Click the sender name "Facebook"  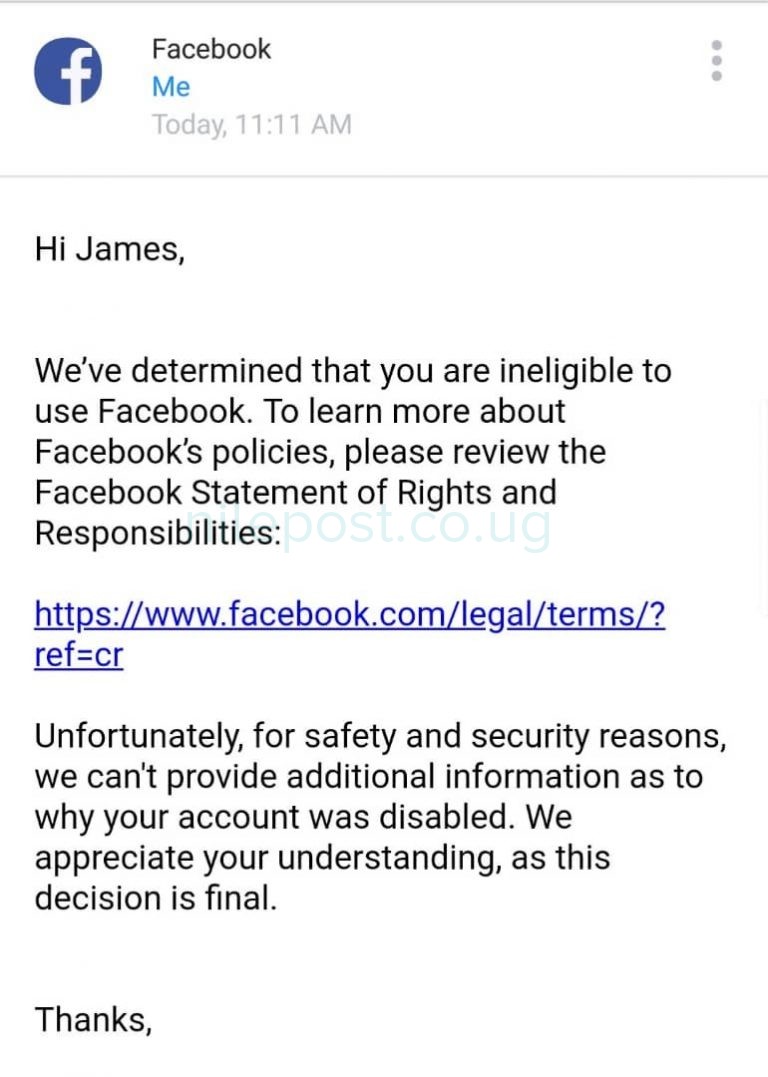211,49
